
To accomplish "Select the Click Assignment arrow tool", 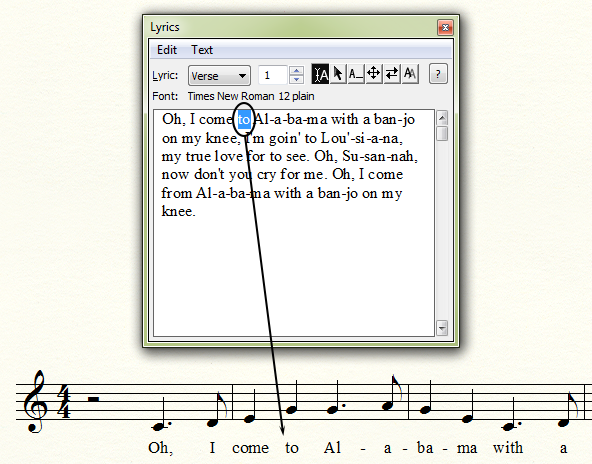I will (338, 74).
